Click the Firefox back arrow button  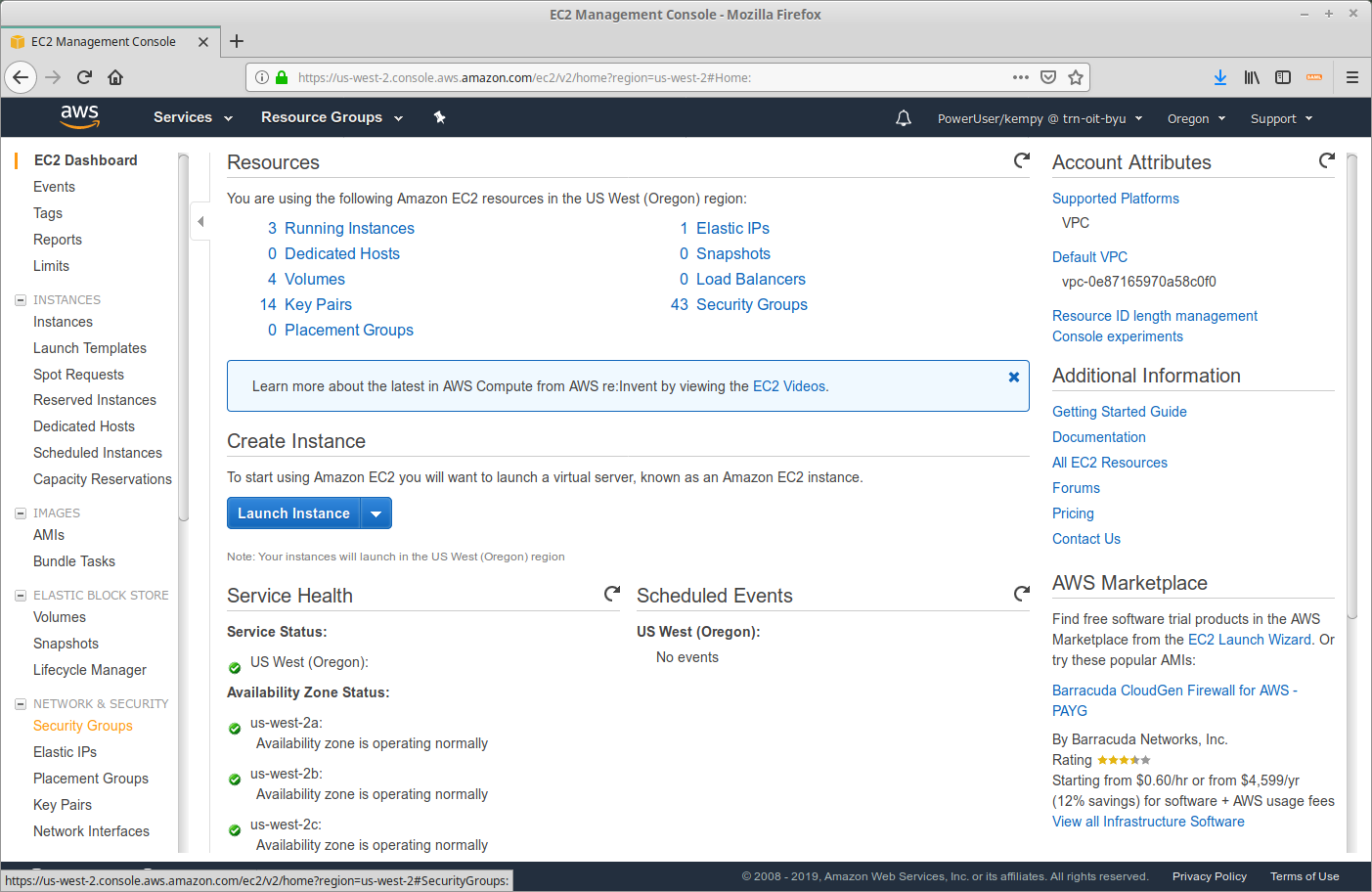(21, 77)
